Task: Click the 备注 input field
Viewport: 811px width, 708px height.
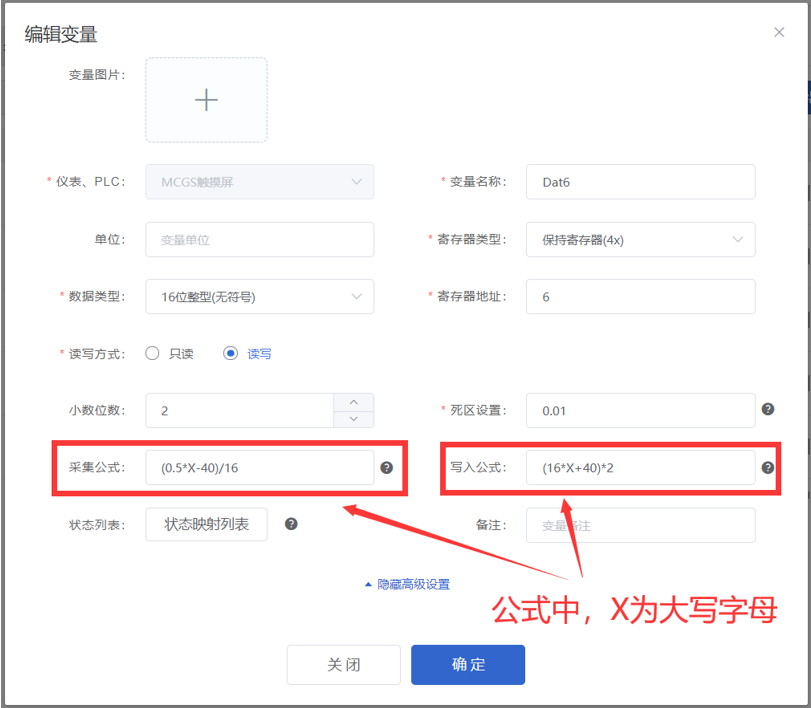Action: (640, 525)
